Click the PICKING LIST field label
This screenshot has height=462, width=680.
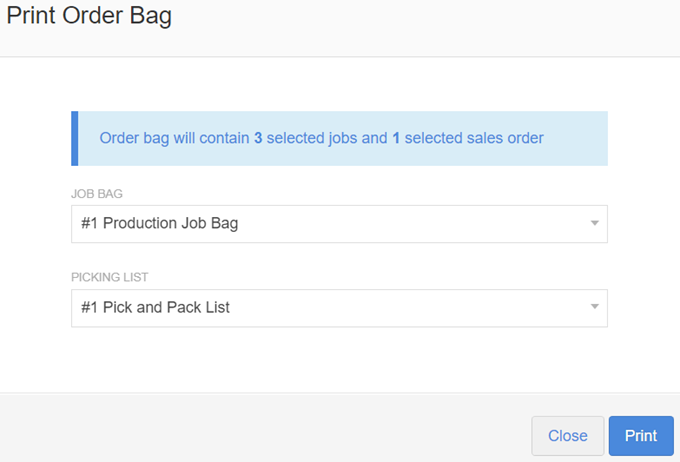[x=112, y=276]
